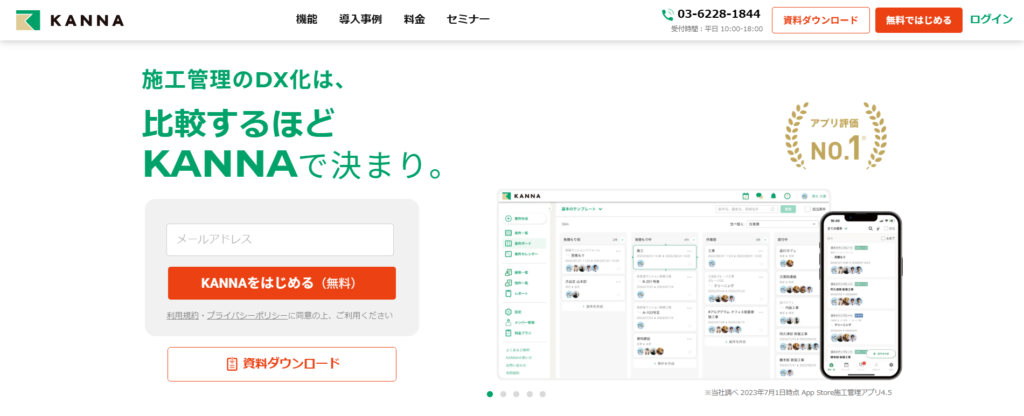This screenshot has height=416, width=1024.
Task: Click the phone number 03-6228-1844
Action: click(718, 14)
